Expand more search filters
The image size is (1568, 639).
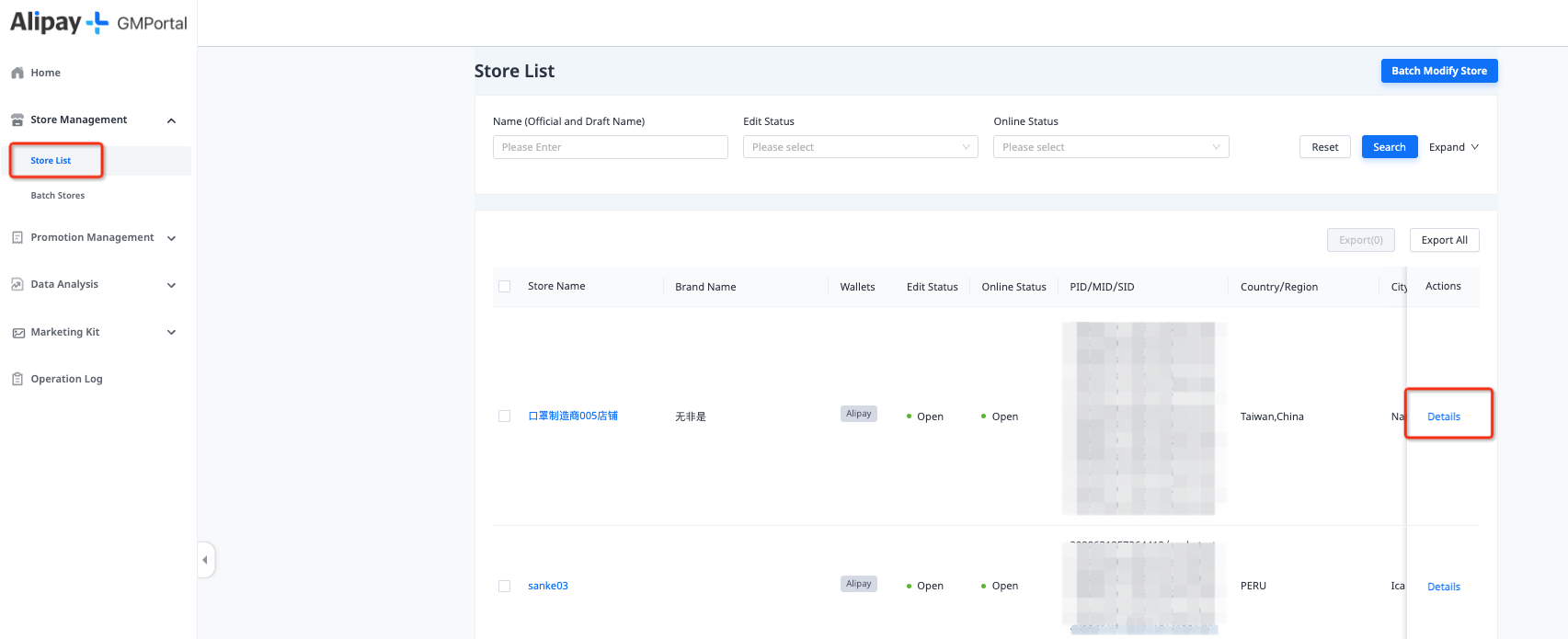click(x=1453, y=147)
